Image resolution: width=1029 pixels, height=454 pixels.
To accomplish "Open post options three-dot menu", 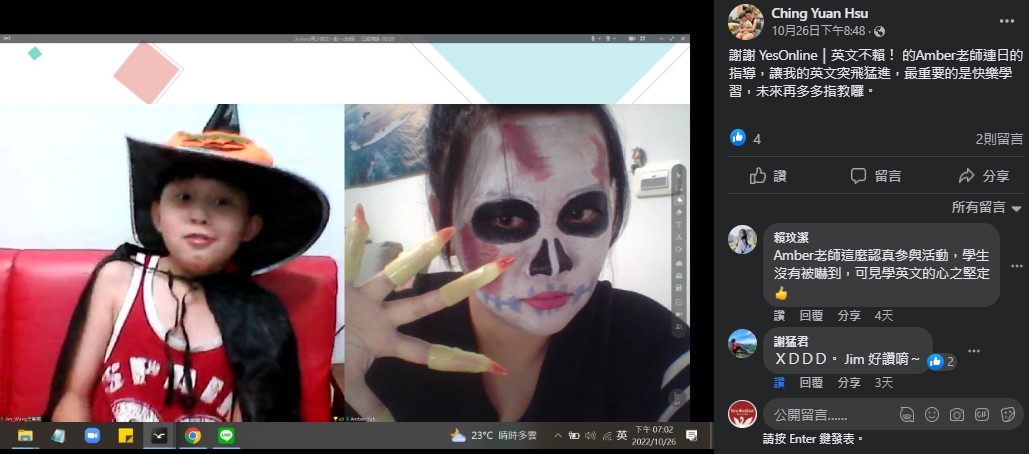I will 1007,21.
